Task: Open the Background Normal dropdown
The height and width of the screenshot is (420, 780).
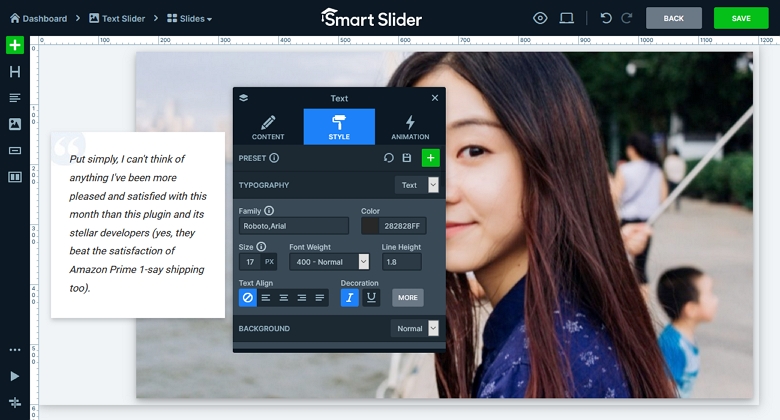Action: (414, 328)
